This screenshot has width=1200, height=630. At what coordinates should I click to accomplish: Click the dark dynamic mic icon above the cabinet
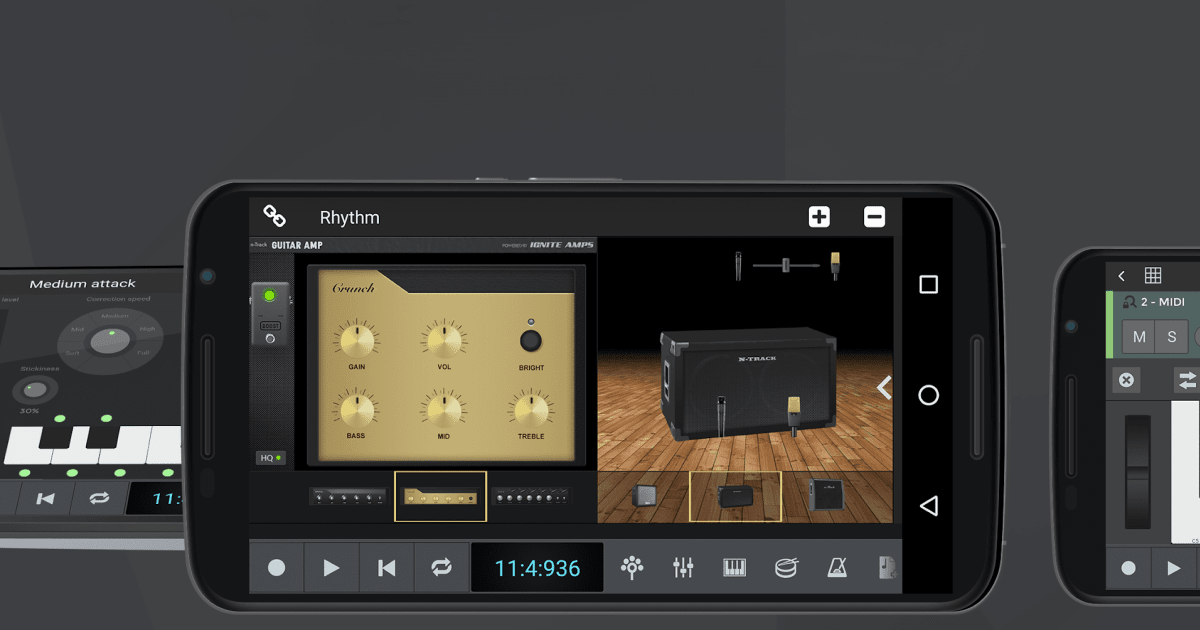coord(738,266)
